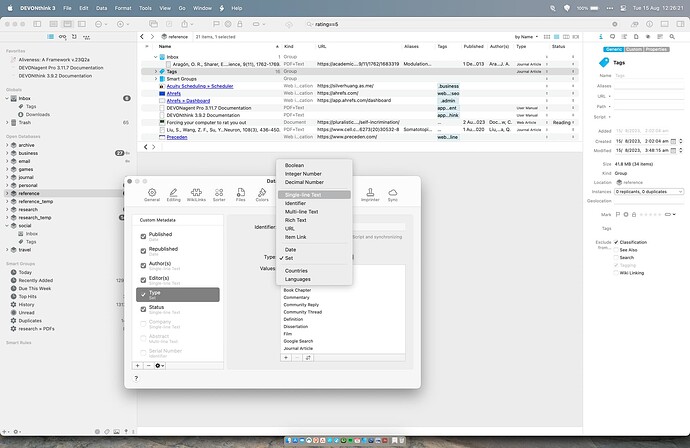Open the reading list glasses icon
The width and height of the screenshot is (690, 448).
click(63, 37)
